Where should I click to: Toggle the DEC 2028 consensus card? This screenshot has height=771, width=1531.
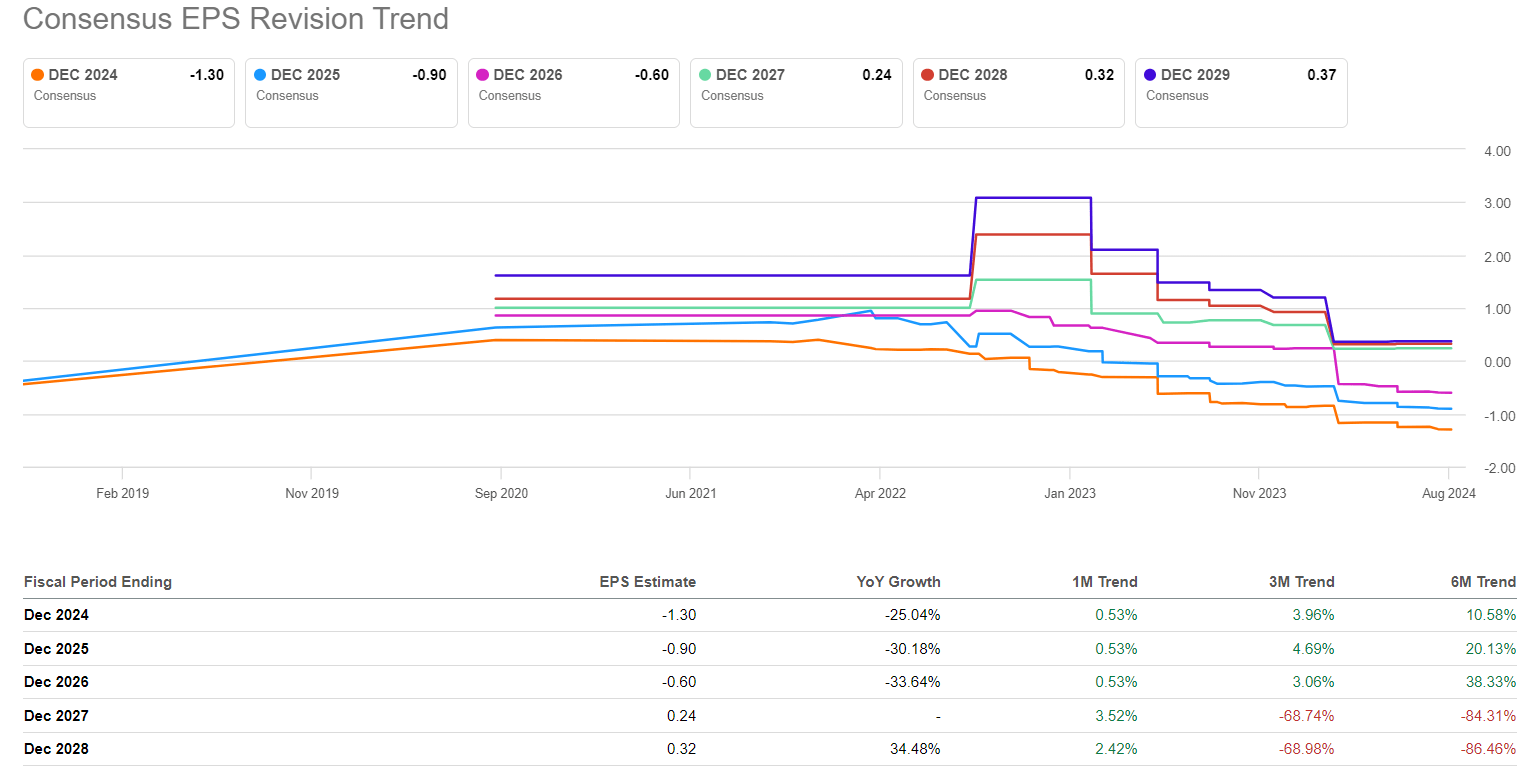click(x=1018, y=92)
